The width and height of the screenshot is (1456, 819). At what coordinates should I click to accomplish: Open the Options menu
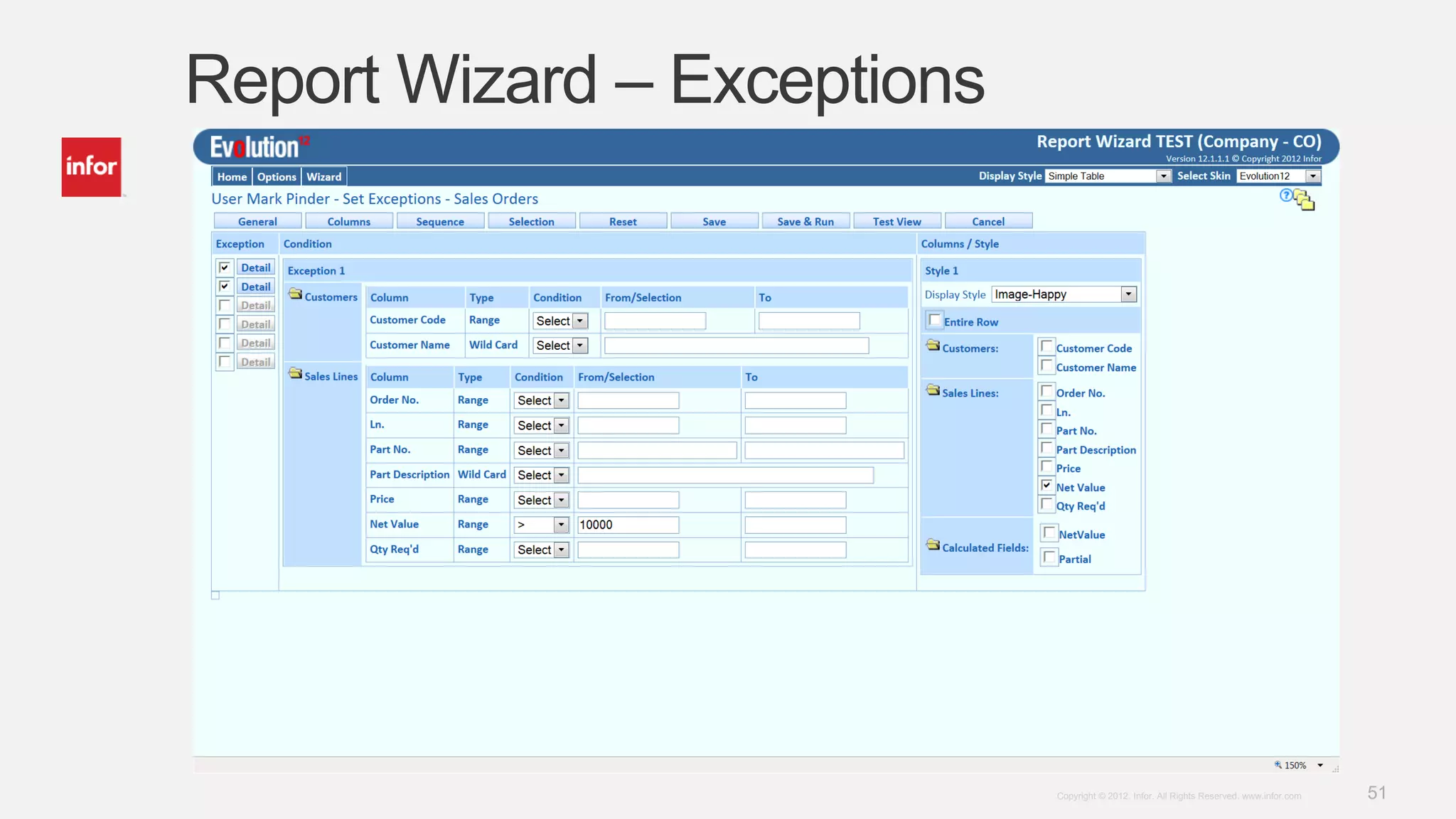click(277, 177)
